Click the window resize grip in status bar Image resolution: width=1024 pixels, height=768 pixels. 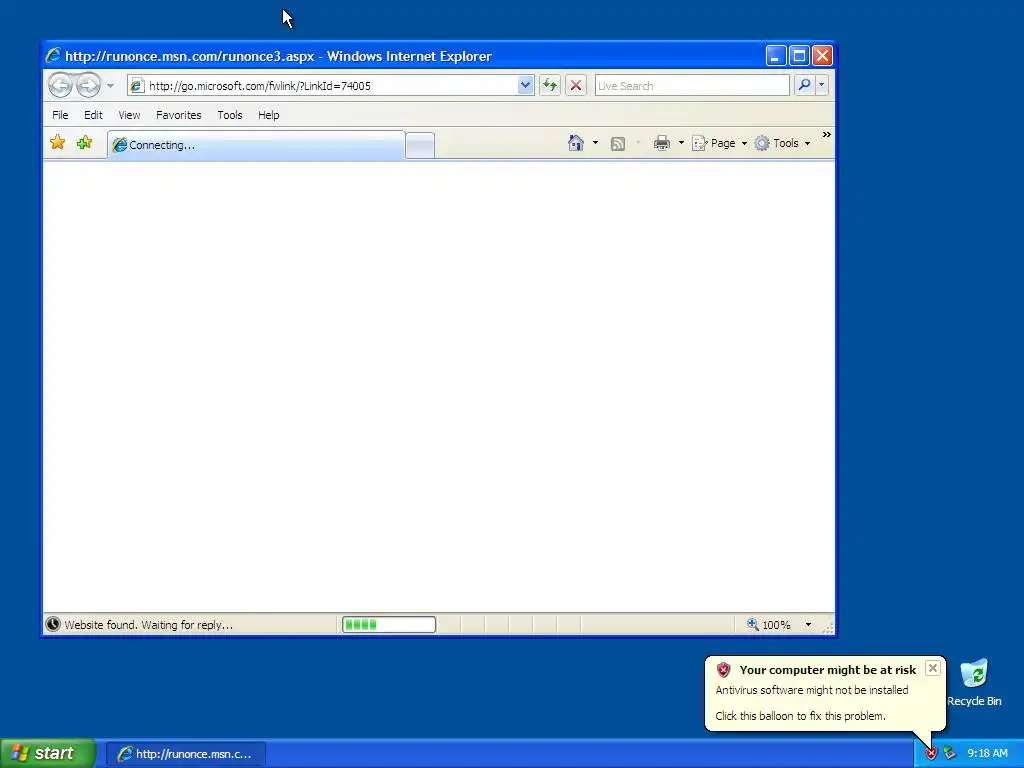tap(828, 628)
